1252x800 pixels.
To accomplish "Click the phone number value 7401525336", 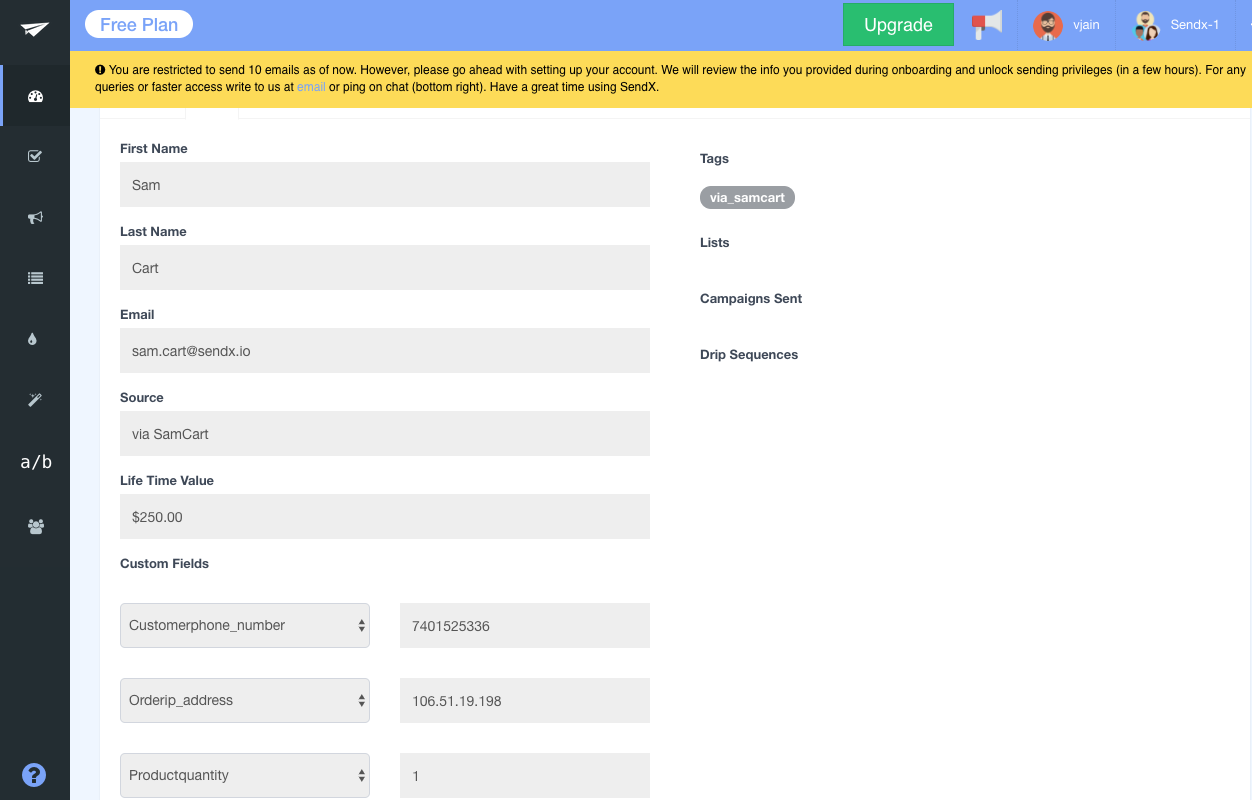I will click(525, 625).
